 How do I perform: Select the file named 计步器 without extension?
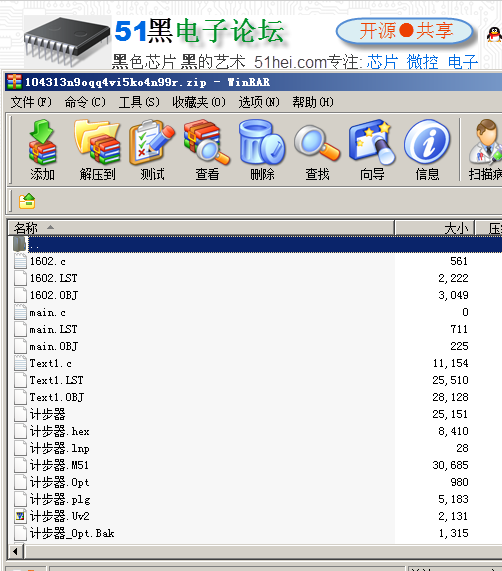pos(47,414)
